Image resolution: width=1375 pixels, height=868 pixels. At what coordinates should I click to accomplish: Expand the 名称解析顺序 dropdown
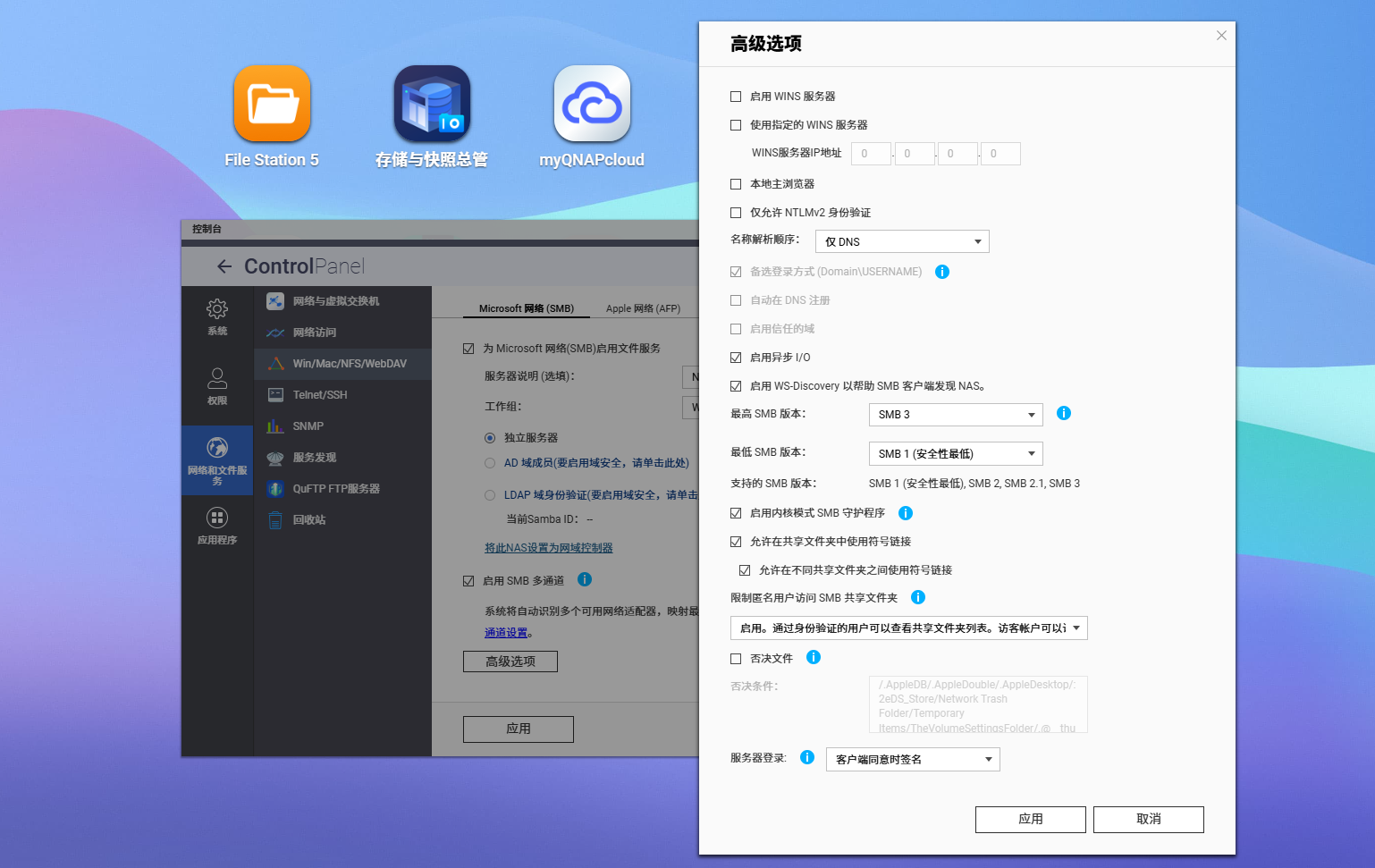coord(902,241)
